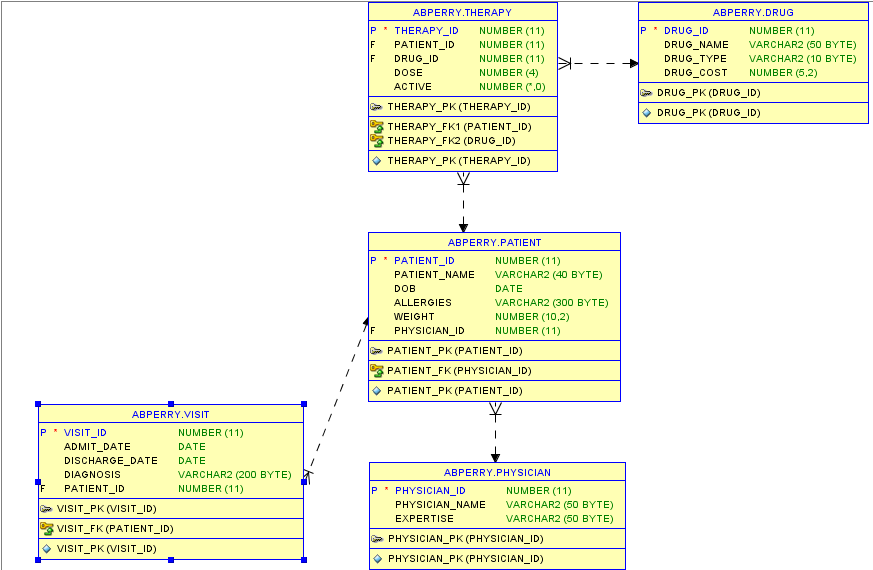
Task: Click the DRUG_ID foreign key column in THERAPY
Action: pyautogui.click(x=416, y=59)
